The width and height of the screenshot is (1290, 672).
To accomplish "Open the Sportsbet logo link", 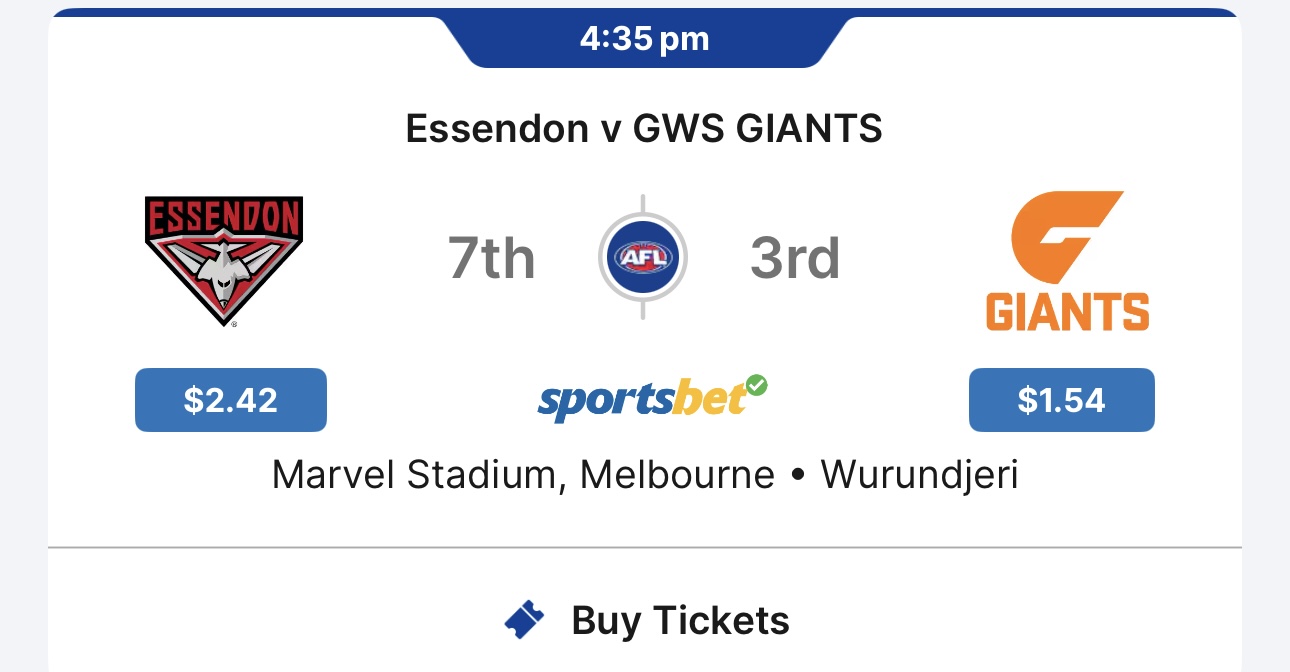I will pyautogui.click(x=652, y=399).
